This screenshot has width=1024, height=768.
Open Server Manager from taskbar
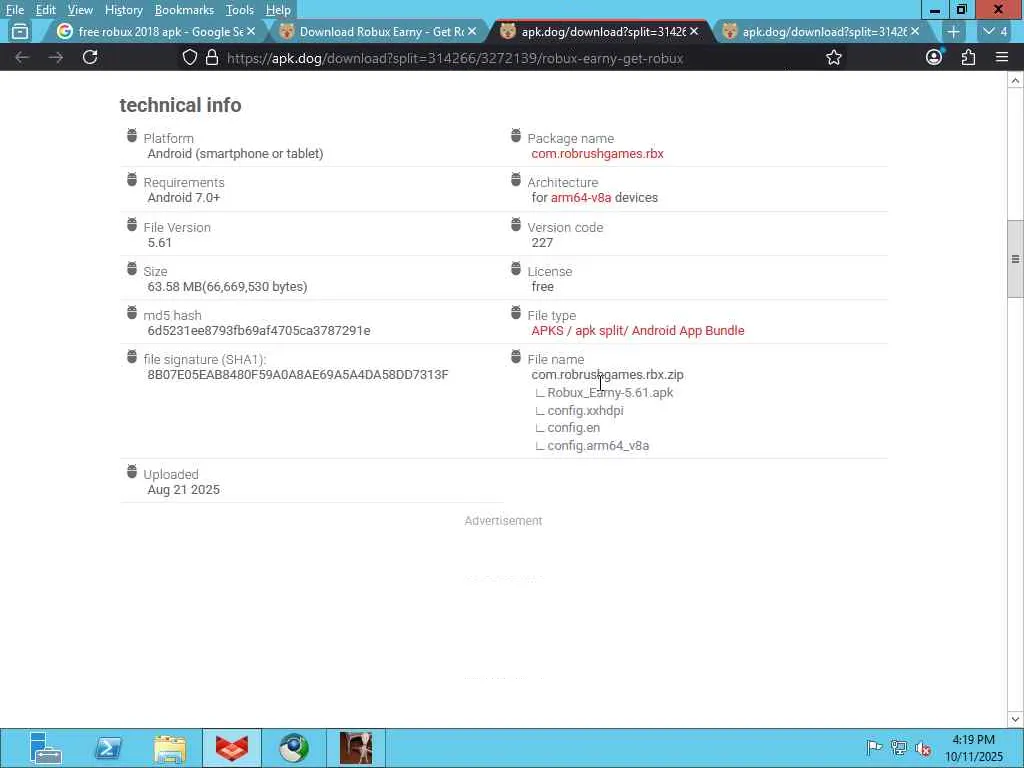tap(45, 748)
